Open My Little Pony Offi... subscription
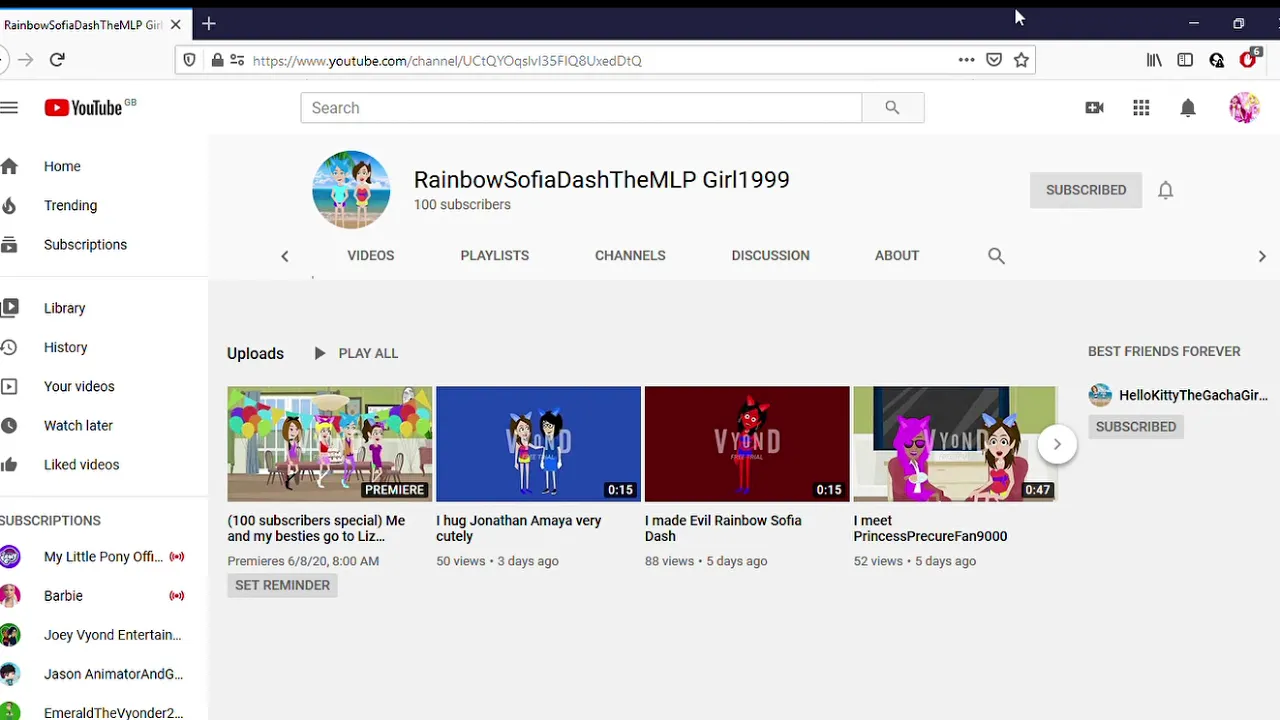The image size is (1280, 720). point(104,557)
